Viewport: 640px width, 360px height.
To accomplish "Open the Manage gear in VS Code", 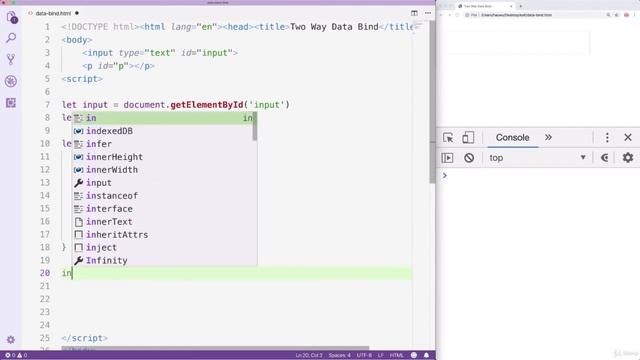I will coord(11,340).
